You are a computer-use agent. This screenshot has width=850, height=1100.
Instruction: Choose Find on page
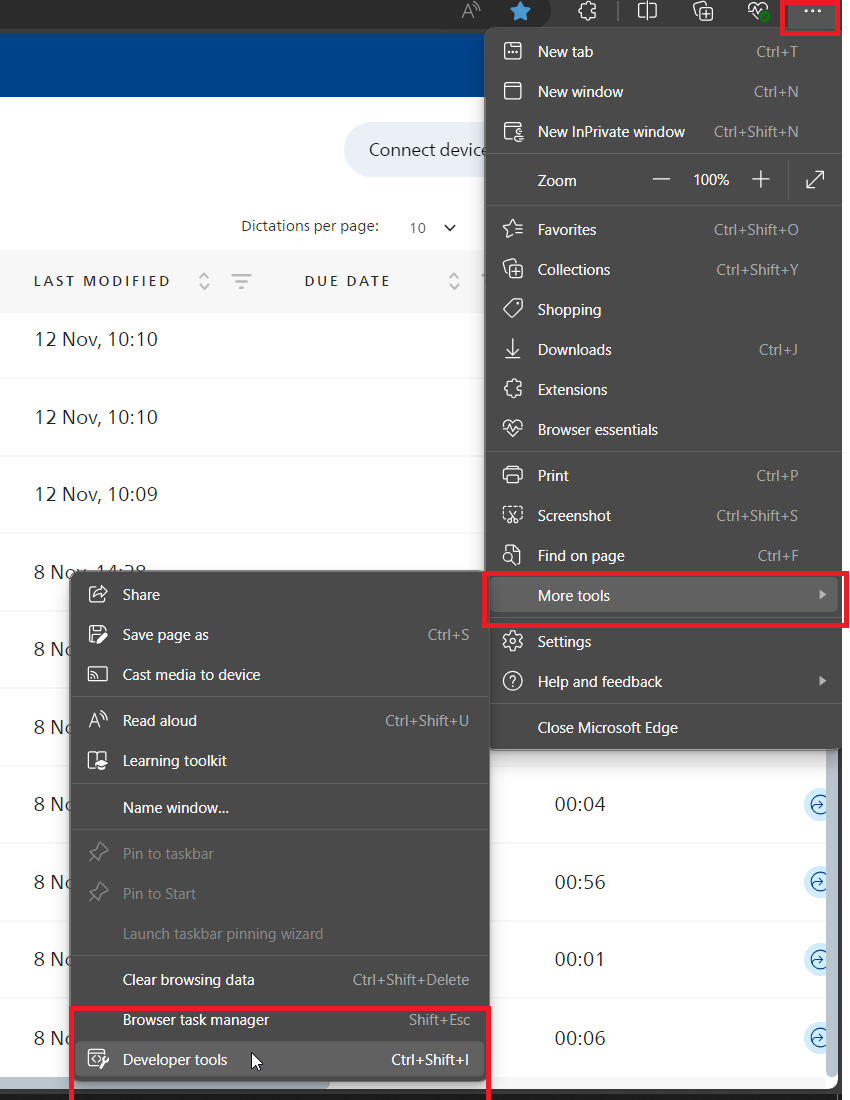coord(664,556)
